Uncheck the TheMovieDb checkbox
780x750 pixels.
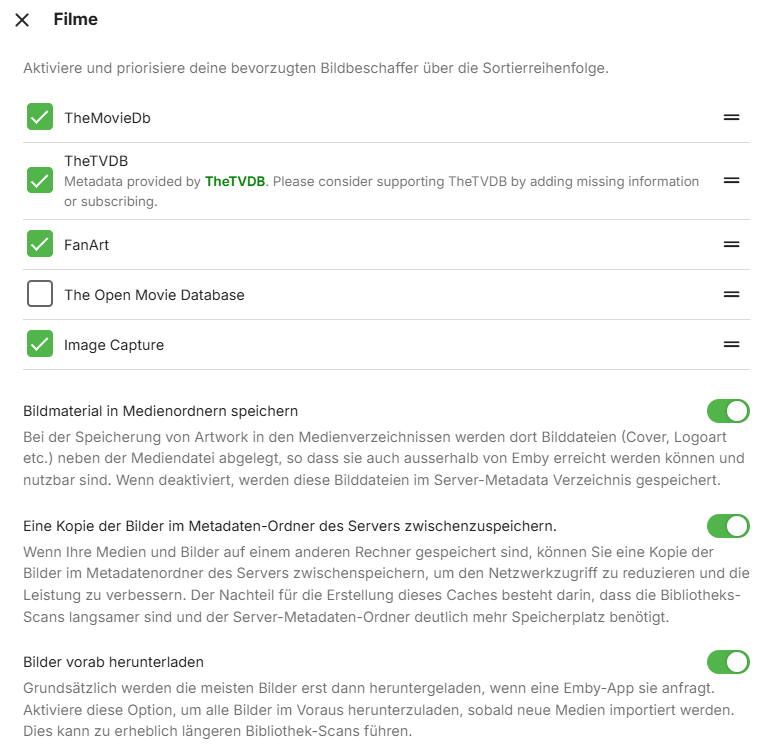40,117
